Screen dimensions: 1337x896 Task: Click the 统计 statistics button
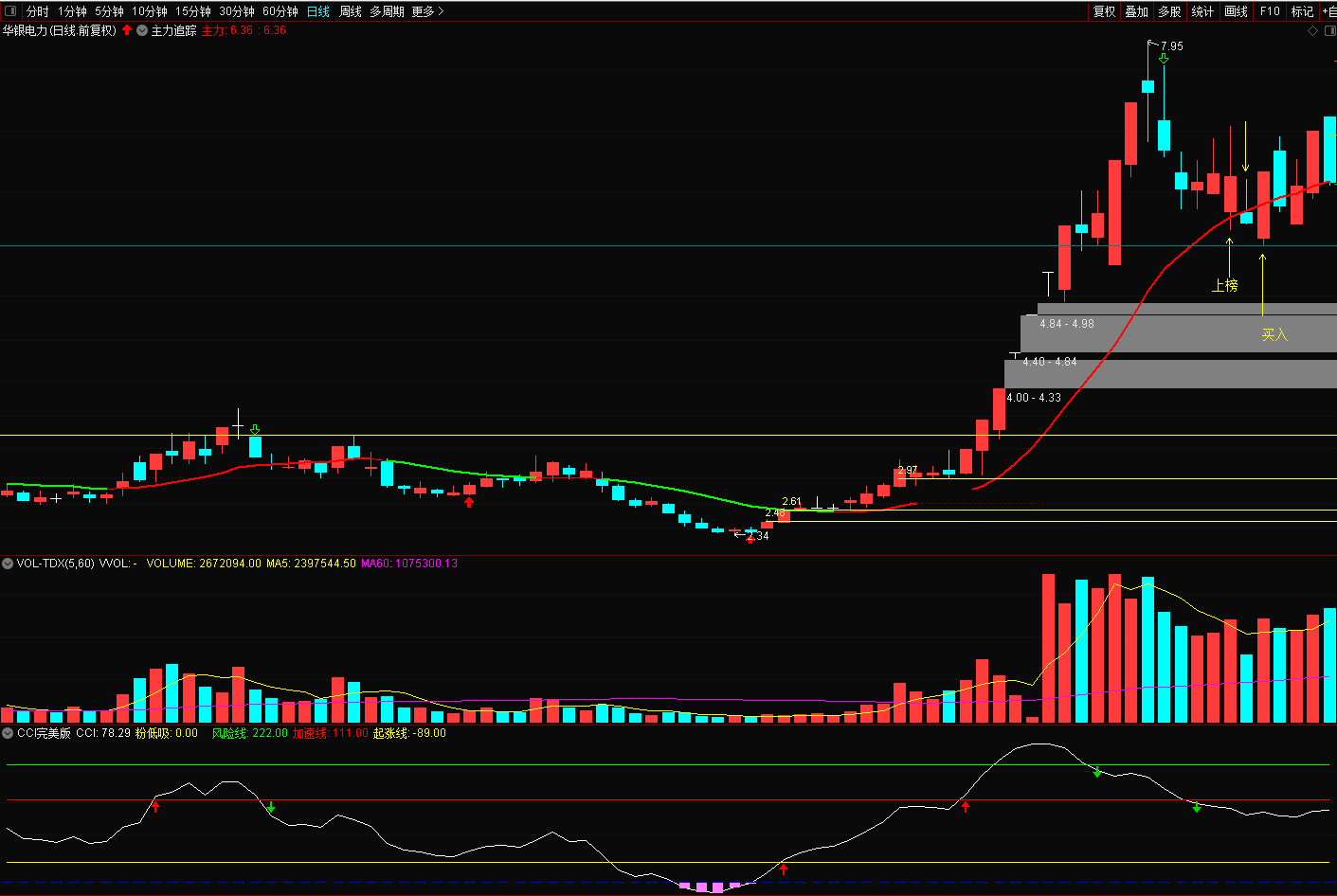(x=1202, y=11)
